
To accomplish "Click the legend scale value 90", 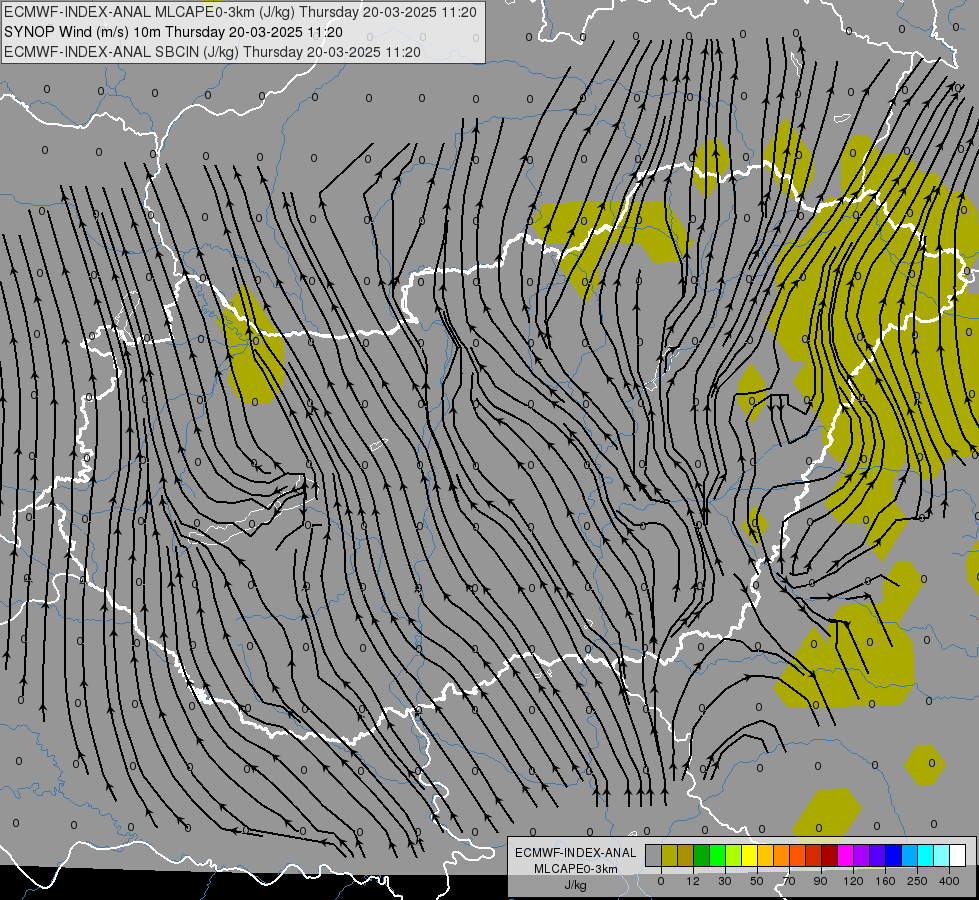I will click(x=821, y=881).
